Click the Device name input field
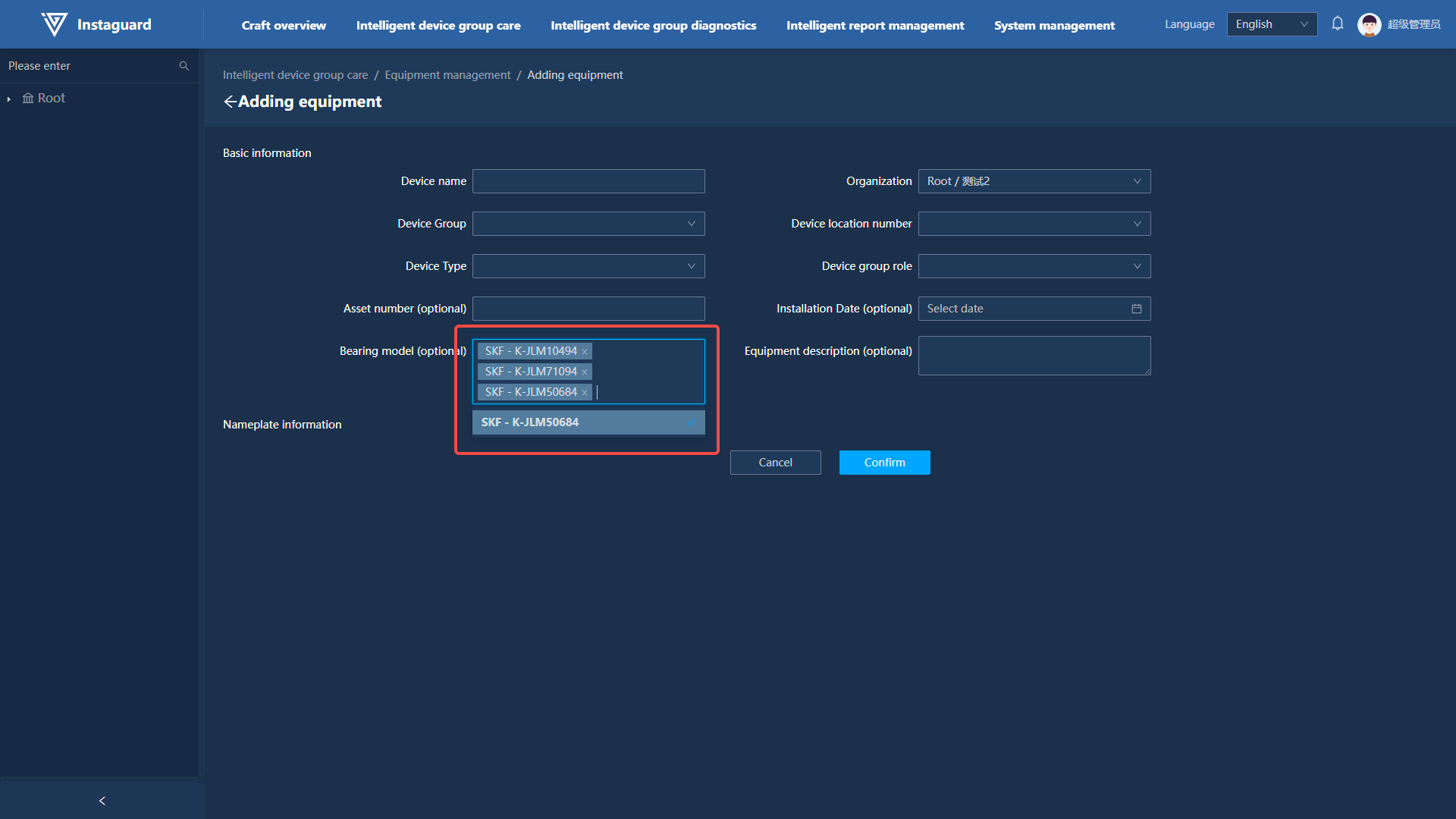Viewport: 1456px width, 819px height. [588, 181]
